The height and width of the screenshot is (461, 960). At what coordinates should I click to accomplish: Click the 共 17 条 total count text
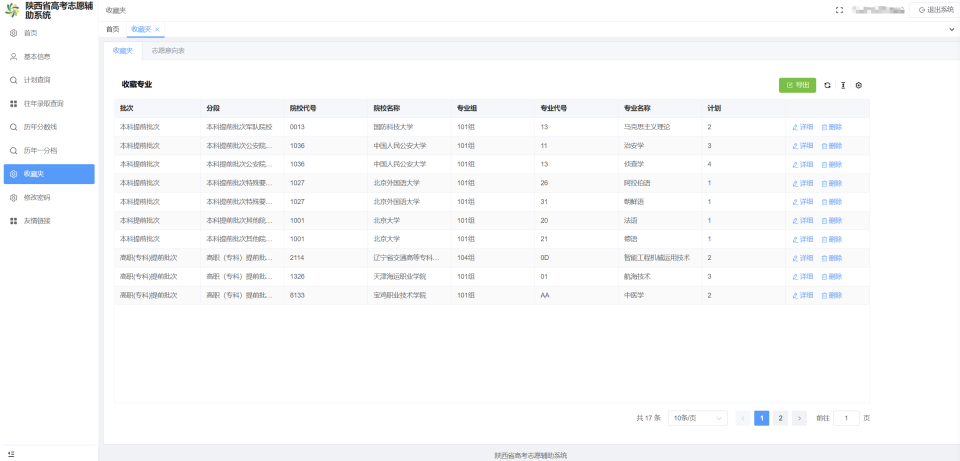648,418
